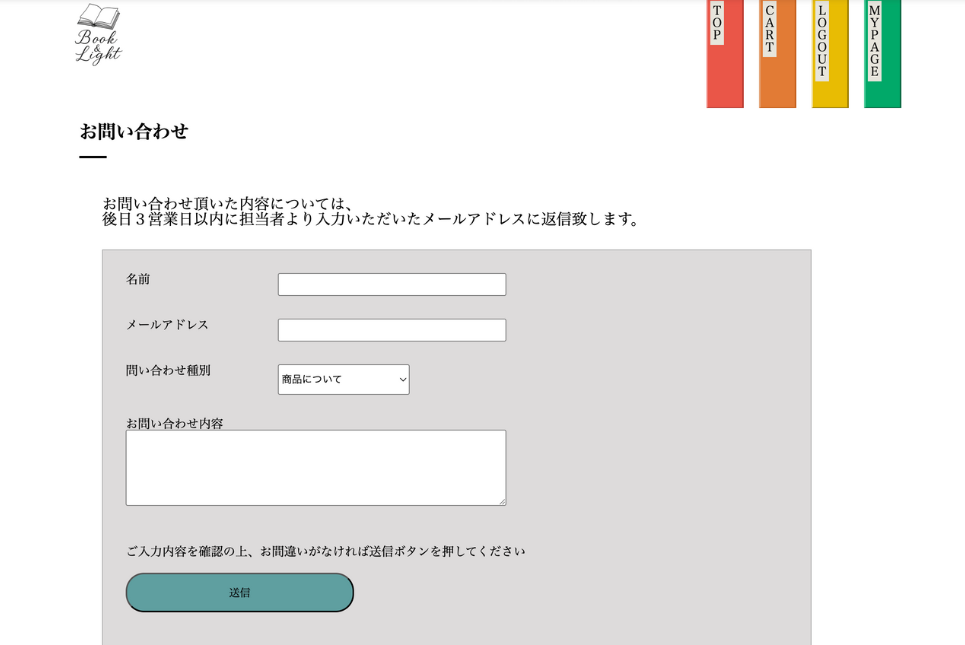Screen dimensions: 965x645
Task: Click the ご入力内容を確認 instruction text
Action: pyautogui.click(x=325, y=551)
